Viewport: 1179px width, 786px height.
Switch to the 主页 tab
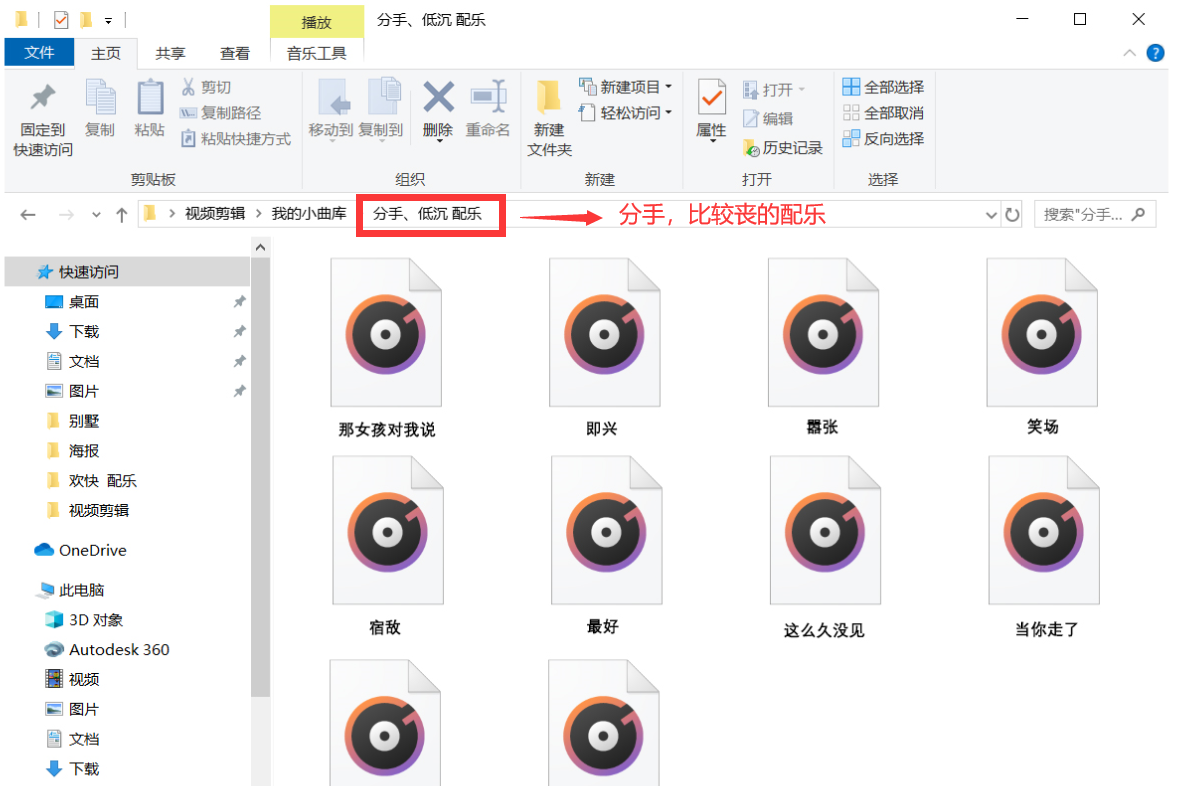coord(105,53)
